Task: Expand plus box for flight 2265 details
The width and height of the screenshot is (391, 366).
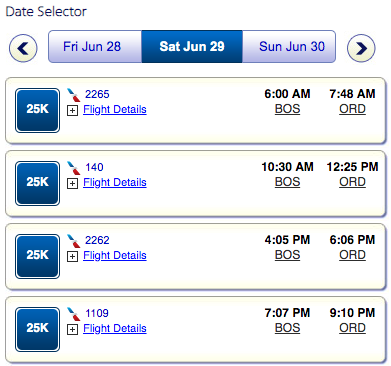Action: 72,111
